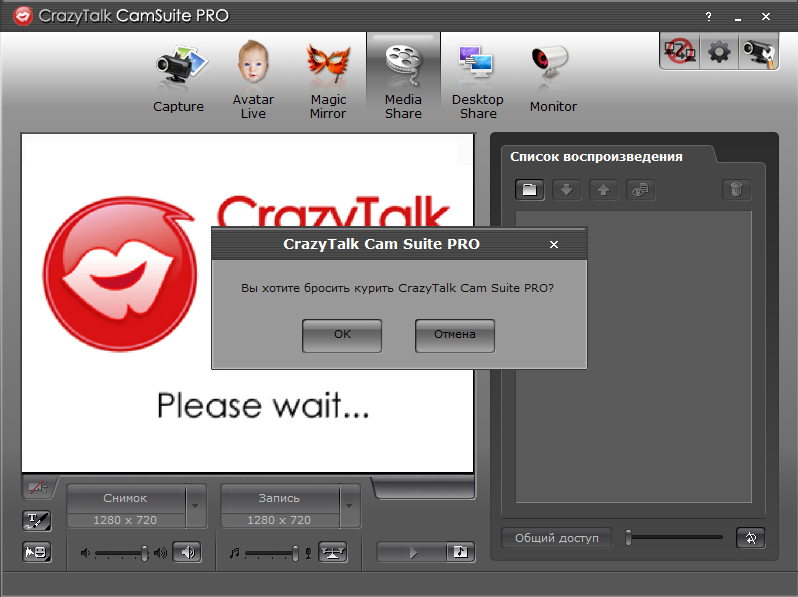Click the microphone icon by mix slider
Viewport: 798px width, 597px height.
(x=308, y=553)
